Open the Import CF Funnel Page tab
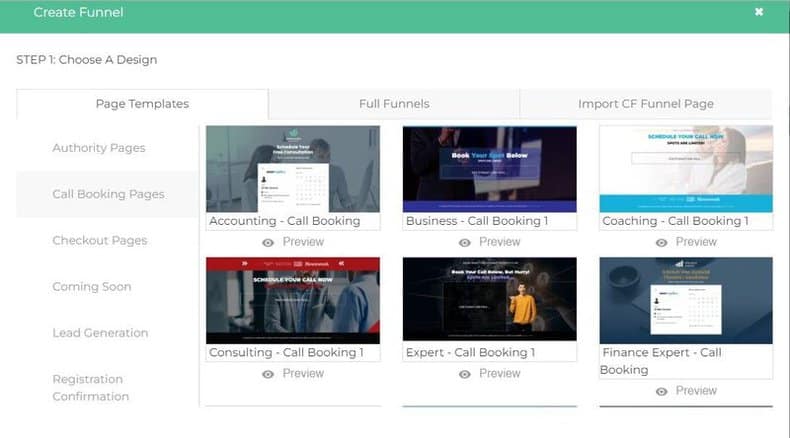 point(645,104)
